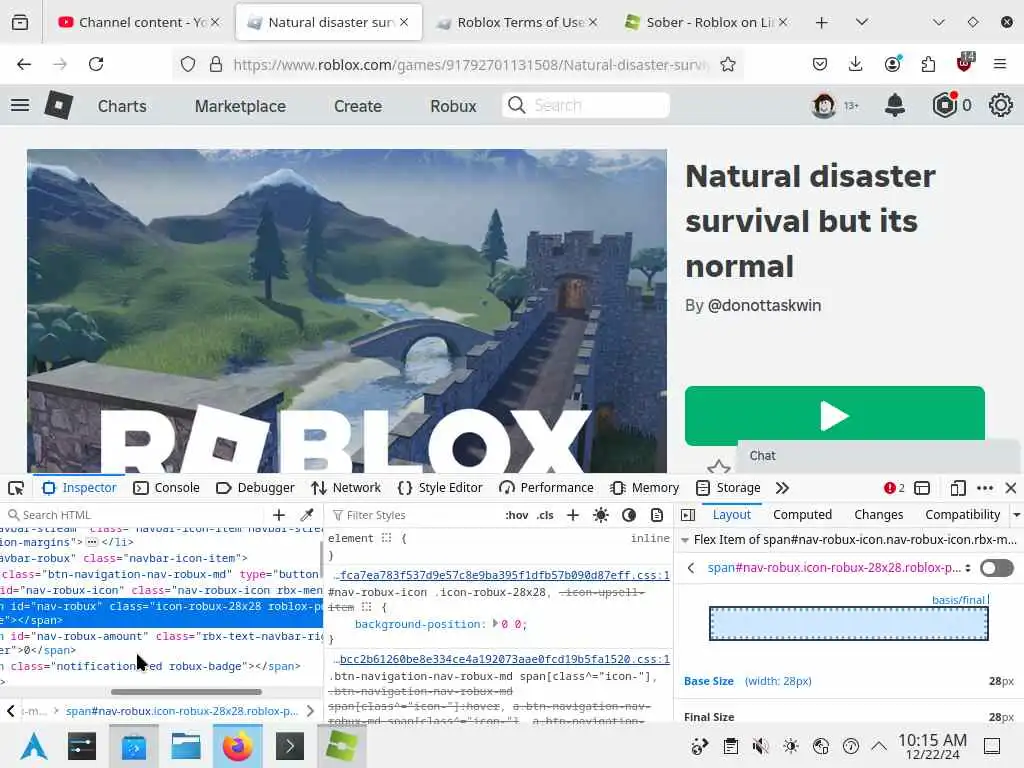Open the sidebar tabs overflow dropdown arrow

[1017, 515]
